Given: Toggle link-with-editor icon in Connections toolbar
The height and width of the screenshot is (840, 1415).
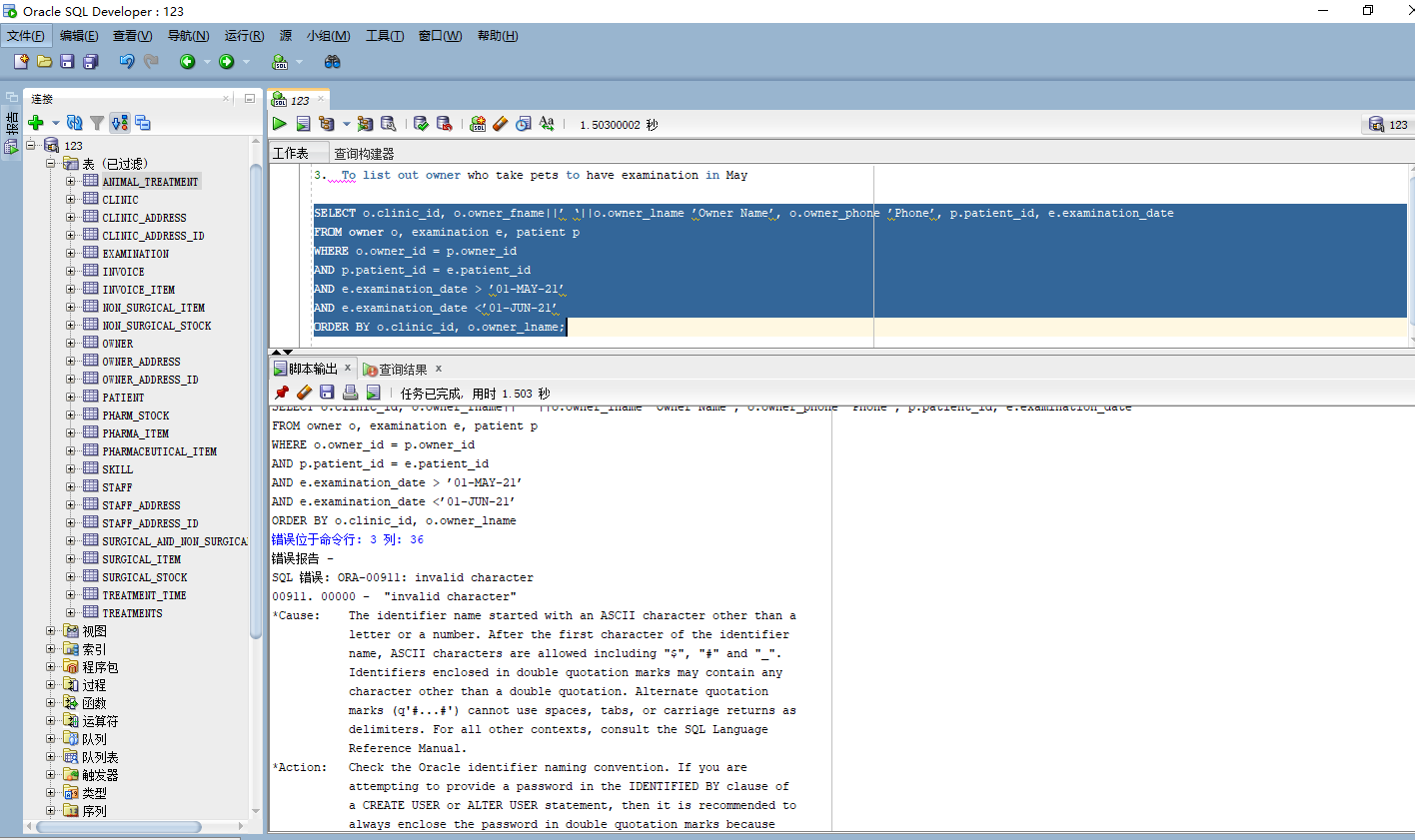Looking at the screenshot, I should click(x=120, y=123).
